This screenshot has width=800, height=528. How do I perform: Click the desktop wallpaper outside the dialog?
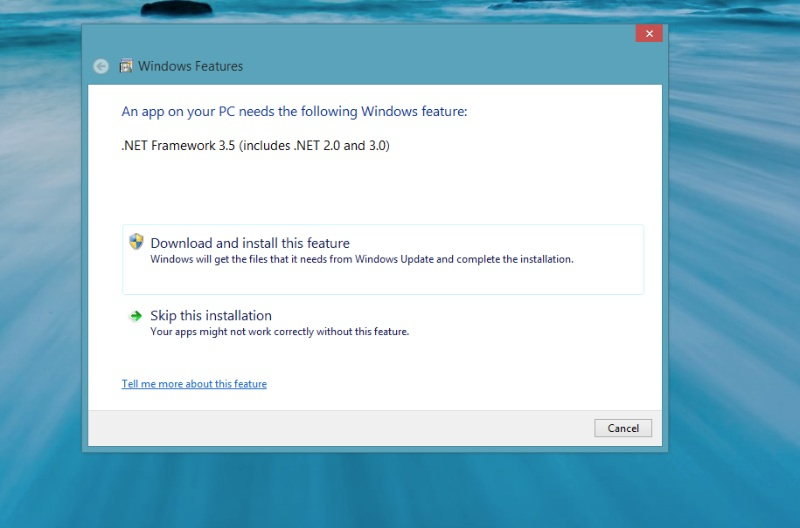pyautogui.click(x=730, y=300)
